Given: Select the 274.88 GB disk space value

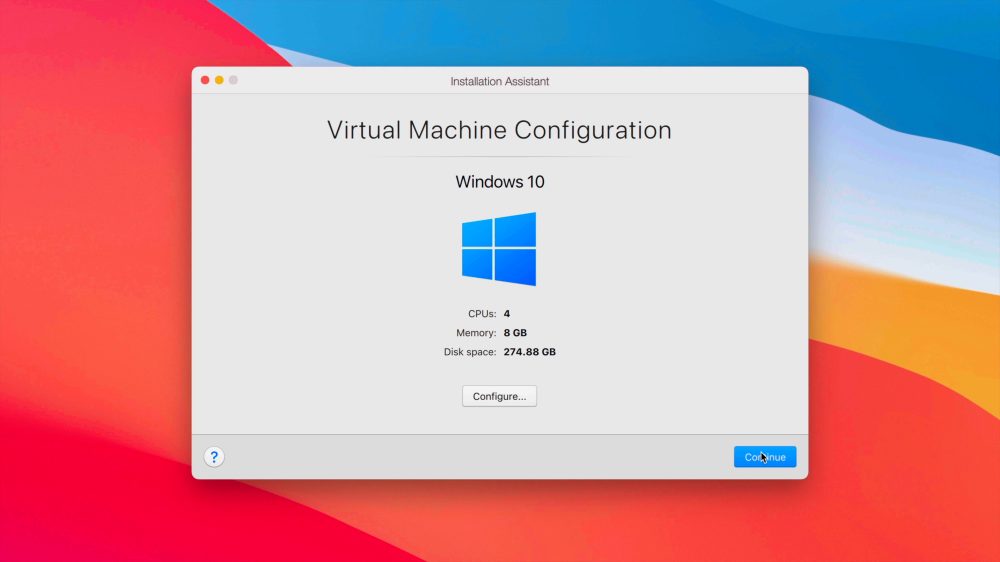Looking at the screenshot, I should [x=530, y=352].
